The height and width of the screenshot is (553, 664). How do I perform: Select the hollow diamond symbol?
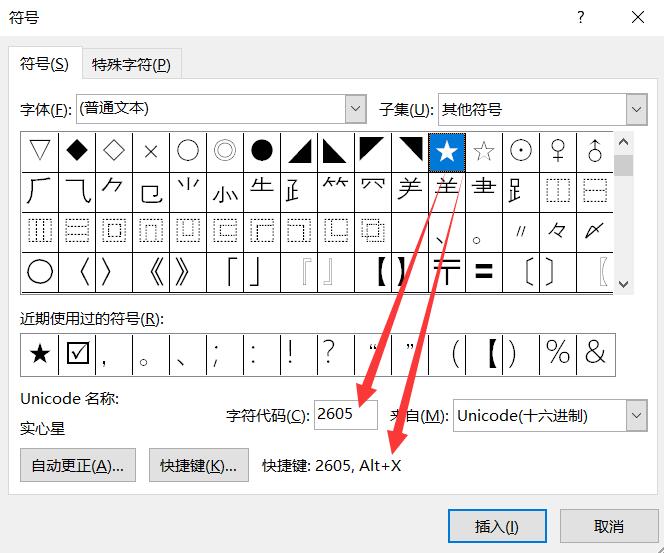click(x=114, y=152)
